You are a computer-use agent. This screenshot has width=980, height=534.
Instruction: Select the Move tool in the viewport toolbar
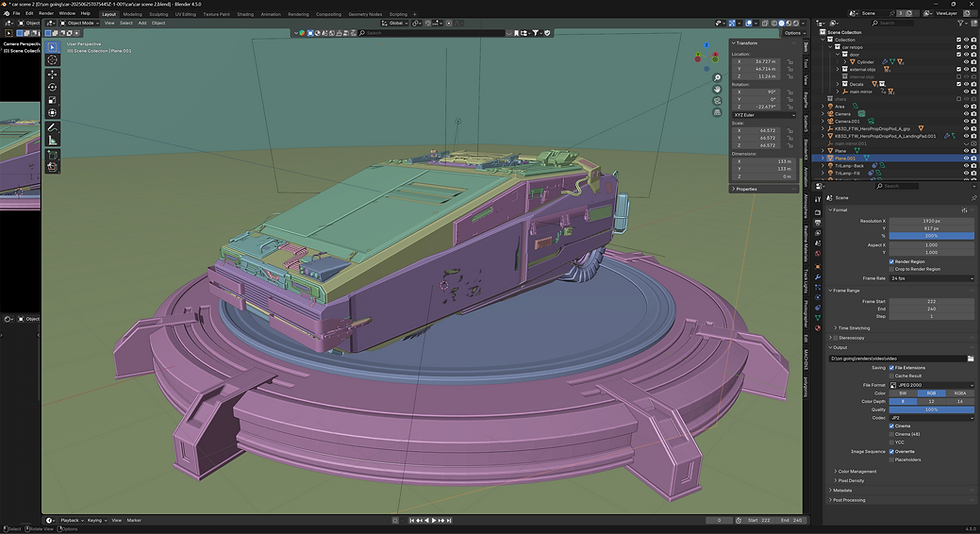[53, 74]
